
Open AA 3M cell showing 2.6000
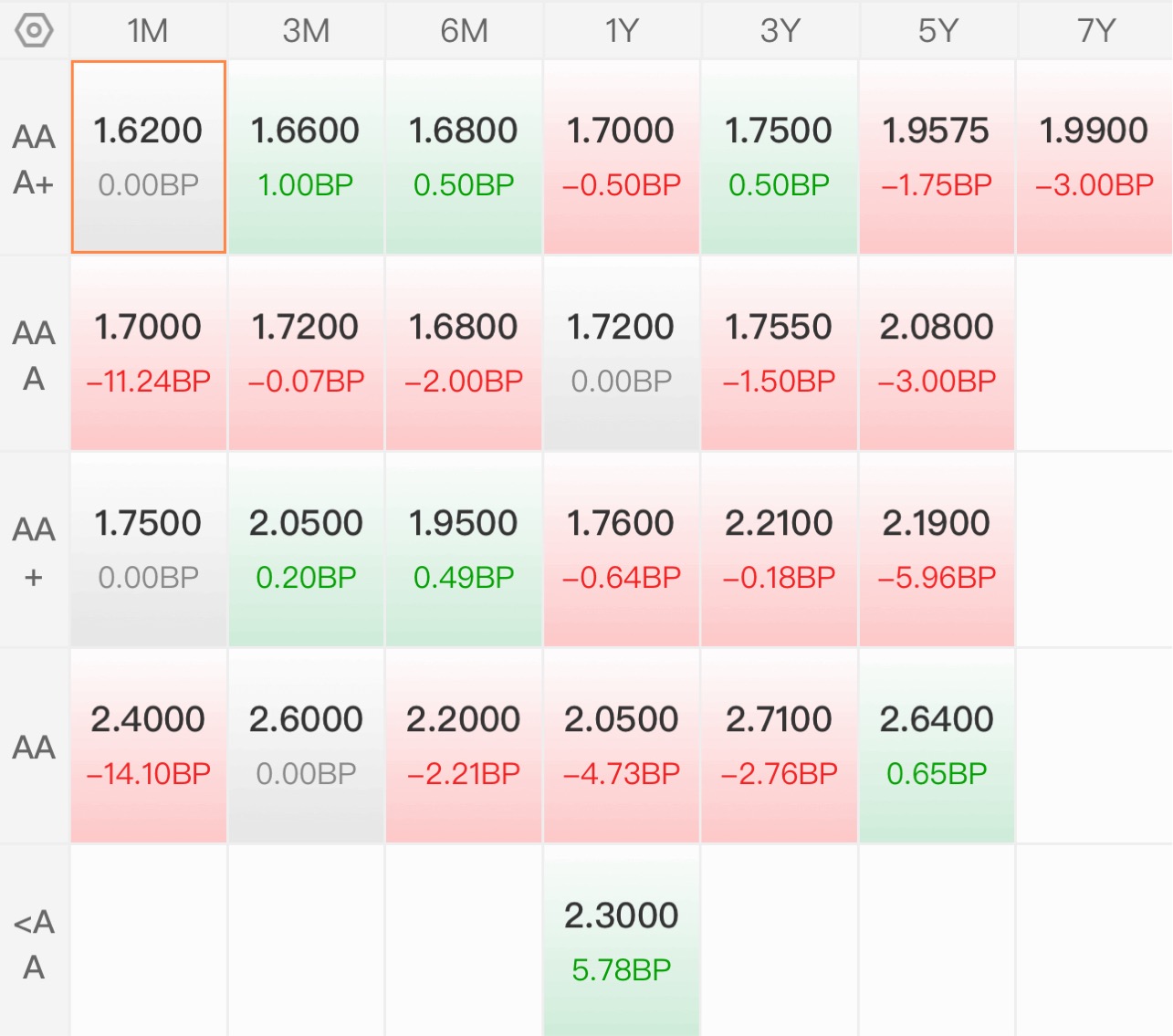pyautogui.click(x=306, y=746)
